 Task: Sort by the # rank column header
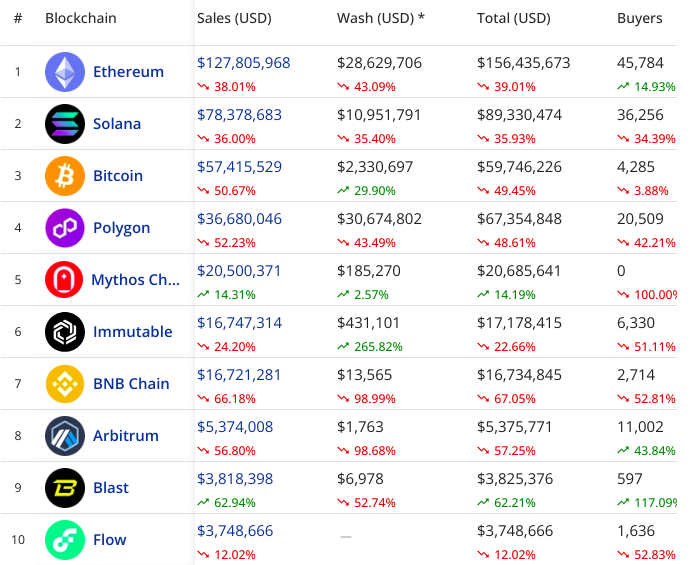[x=18, y=18]
